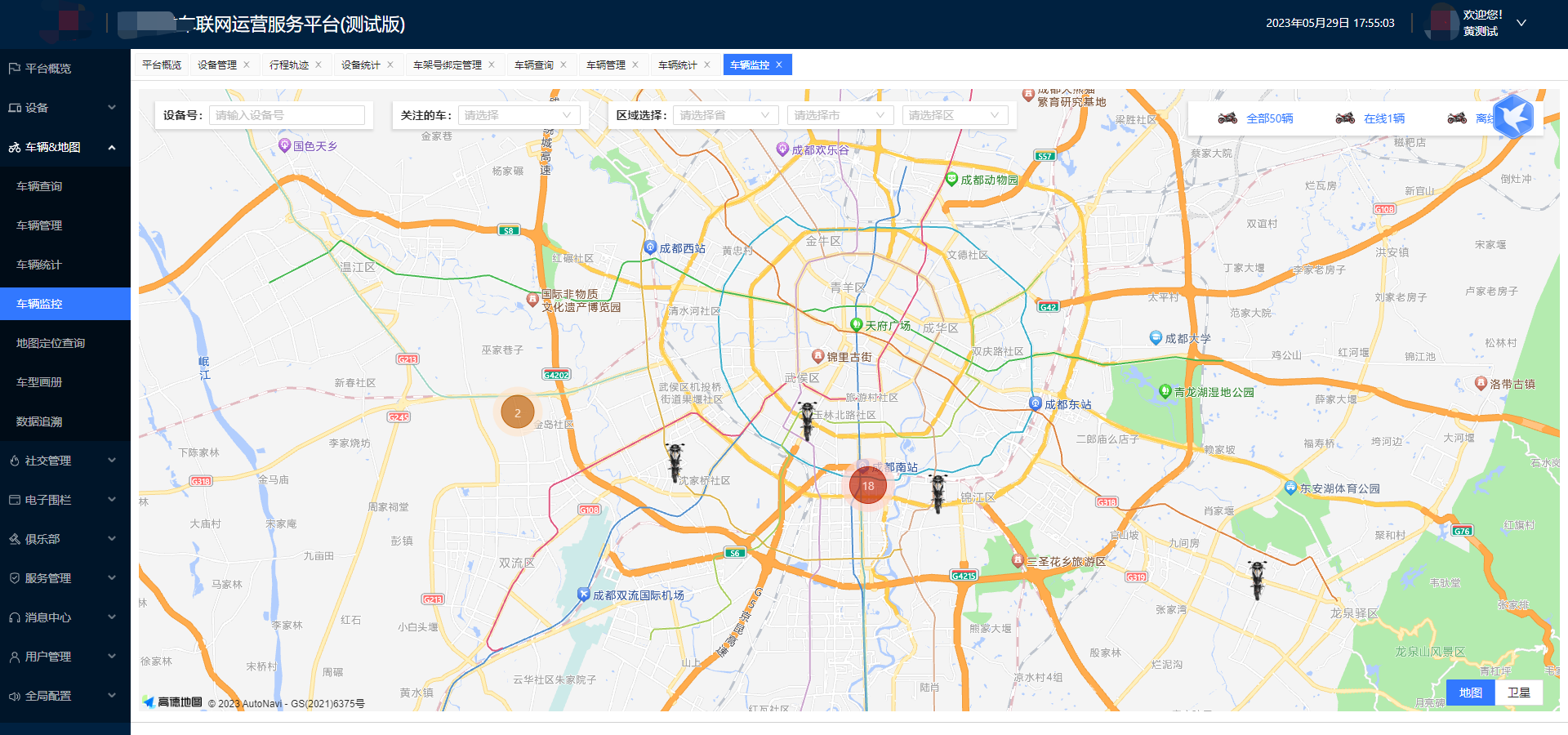Open the 请选择市 city dropdown

840,115
